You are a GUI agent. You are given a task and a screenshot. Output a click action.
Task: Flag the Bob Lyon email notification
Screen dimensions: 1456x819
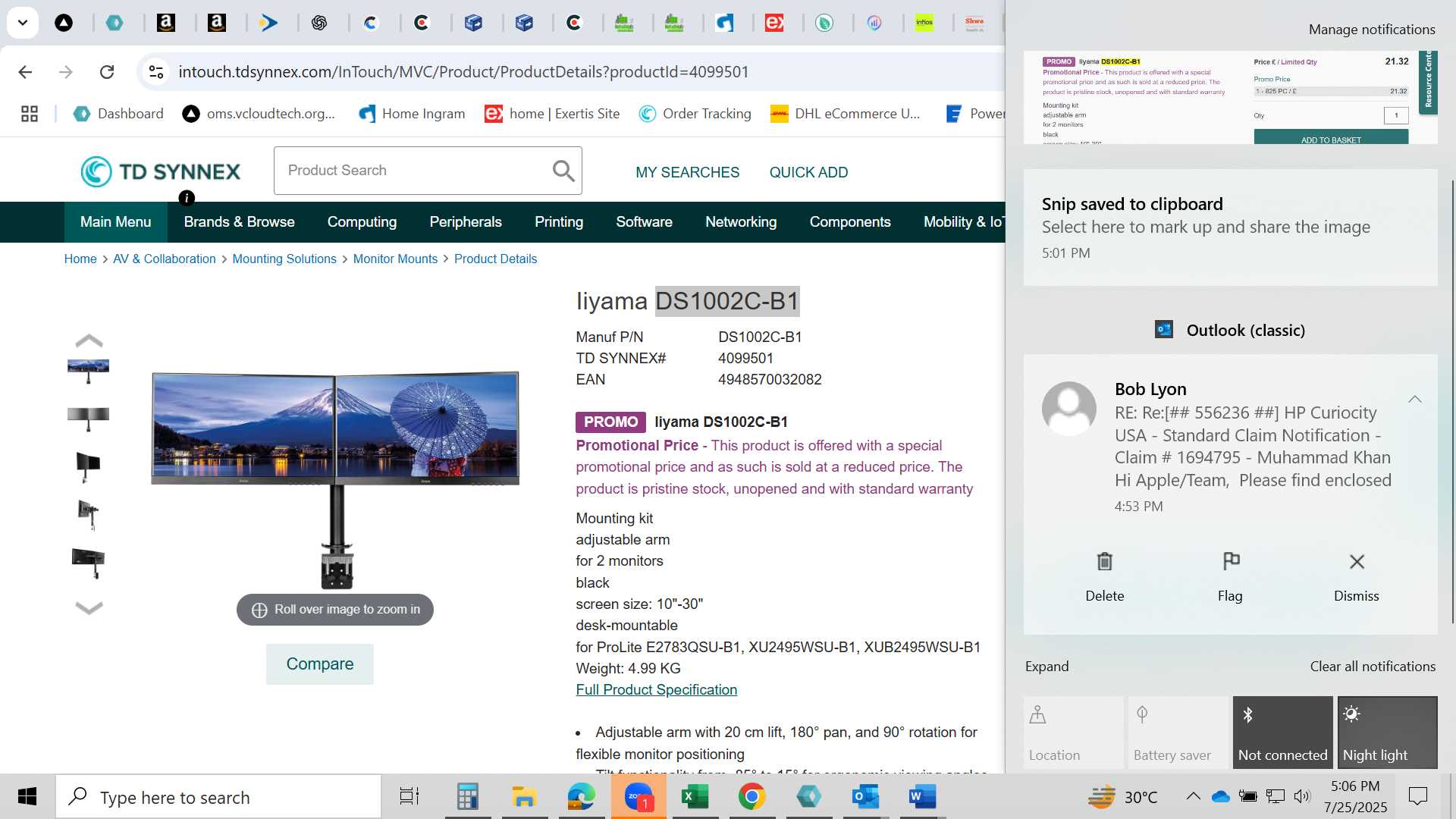coord(1230,576)
